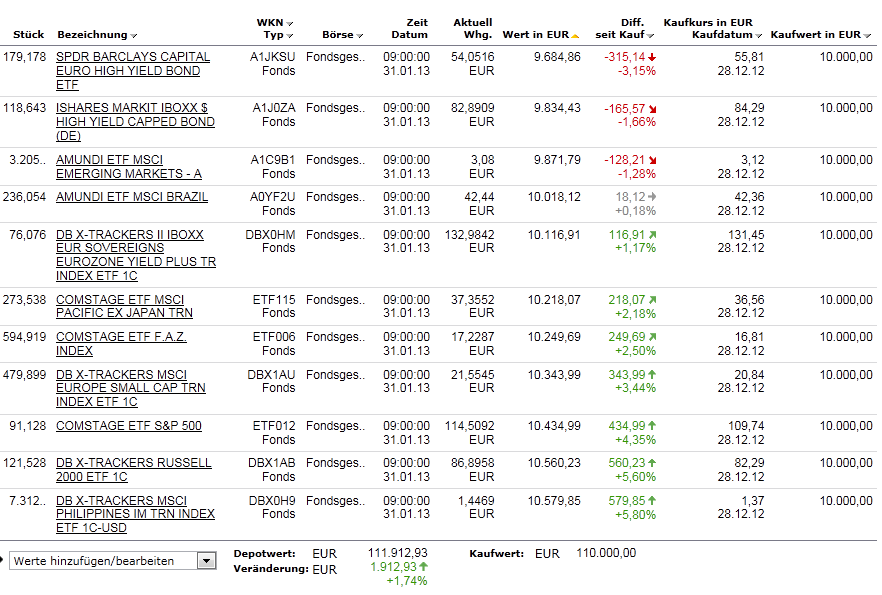Screen dimensions: 882x595
Task: Open the Werte hinzufügen/bearbeiten dropdown
Action: 206,561
